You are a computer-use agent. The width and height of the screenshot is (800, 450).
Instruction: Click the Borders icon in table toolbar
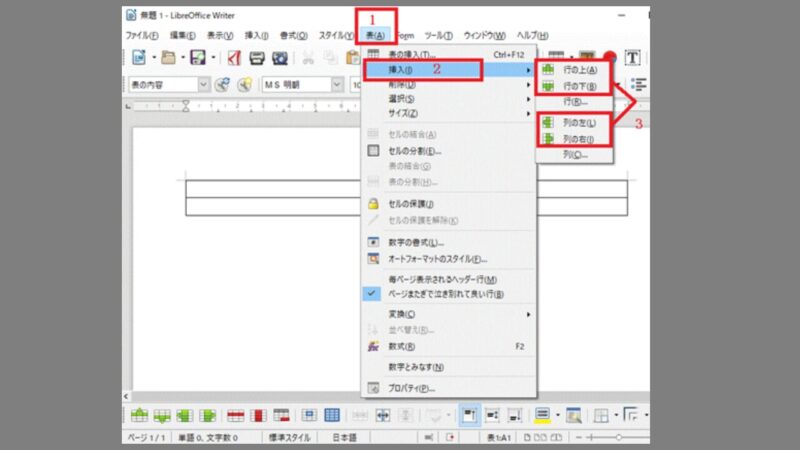pos(601,415)
